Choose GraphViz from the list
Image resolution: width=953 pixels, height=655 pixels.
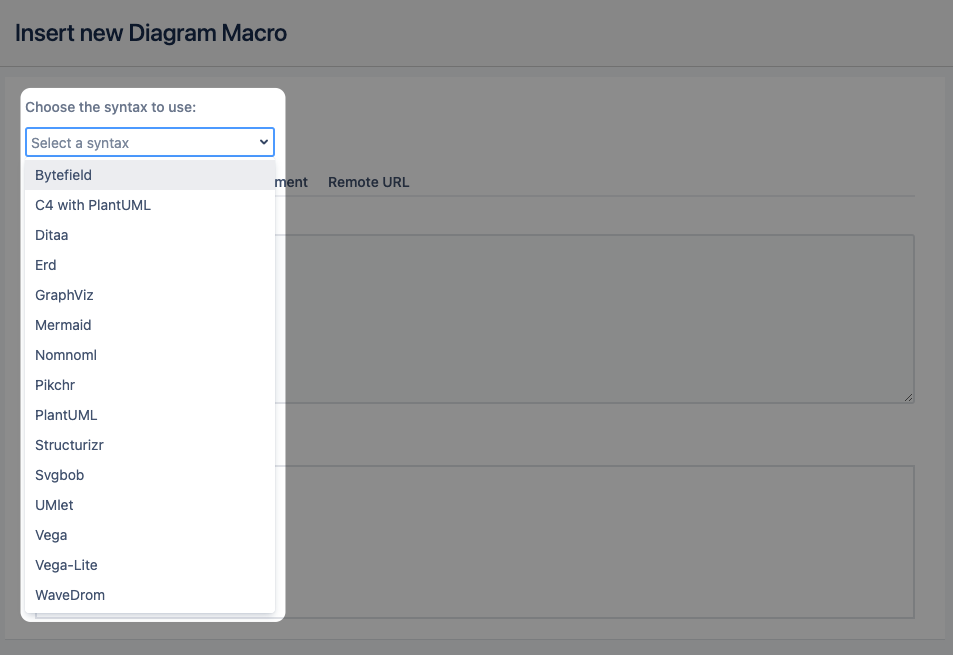click(150, 295)
